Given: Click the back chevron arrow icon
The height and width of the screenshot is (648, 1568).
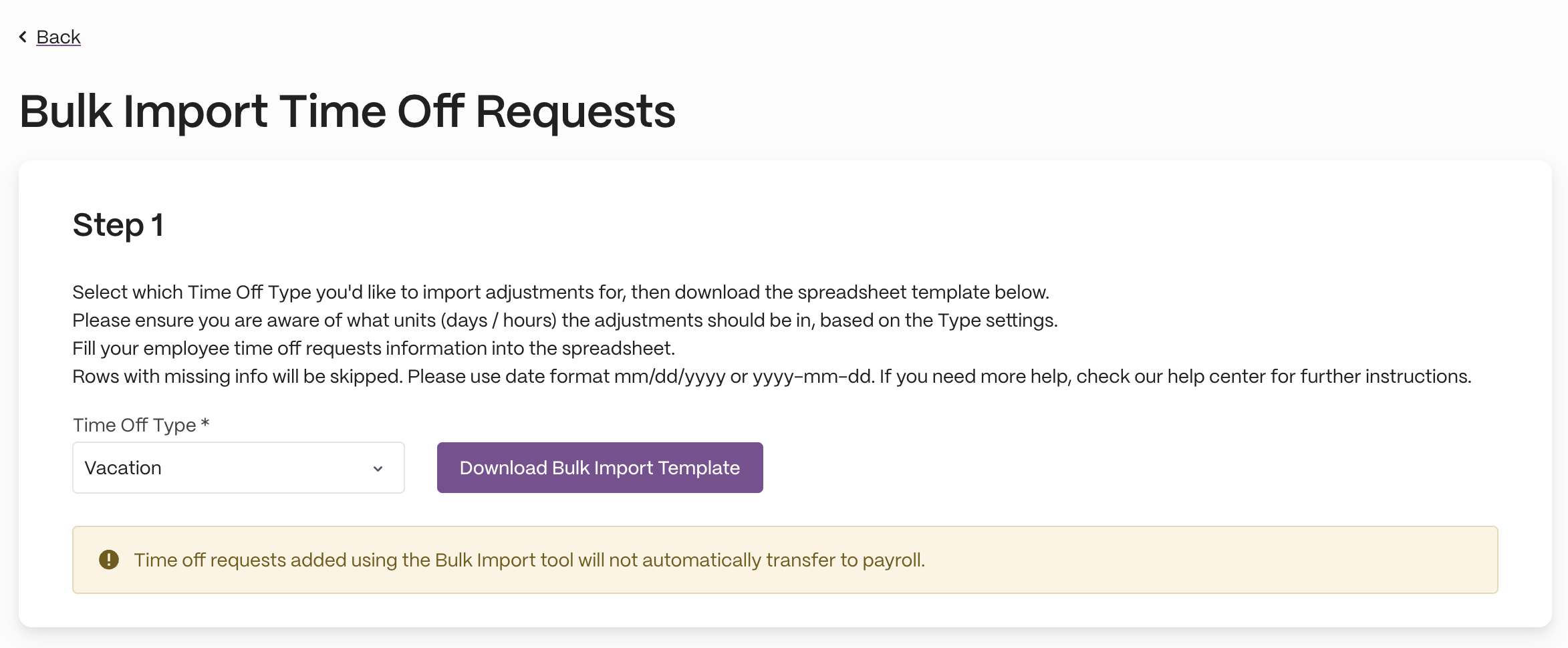Looking at the screenshot, I should pos(23,37).
